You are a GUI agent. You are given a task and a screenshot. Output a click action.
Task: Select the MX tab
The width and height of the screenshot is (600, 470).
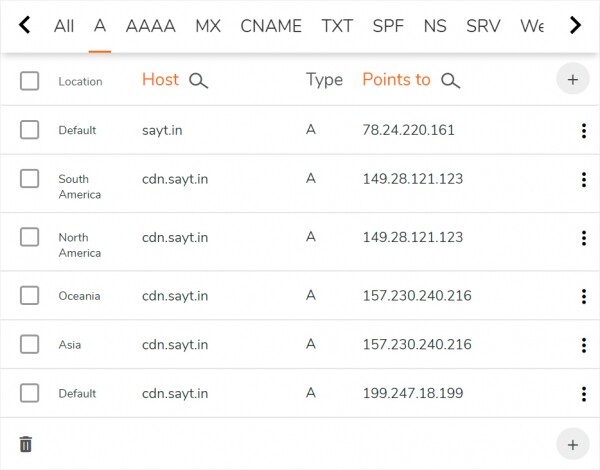[x=208, y=26]
